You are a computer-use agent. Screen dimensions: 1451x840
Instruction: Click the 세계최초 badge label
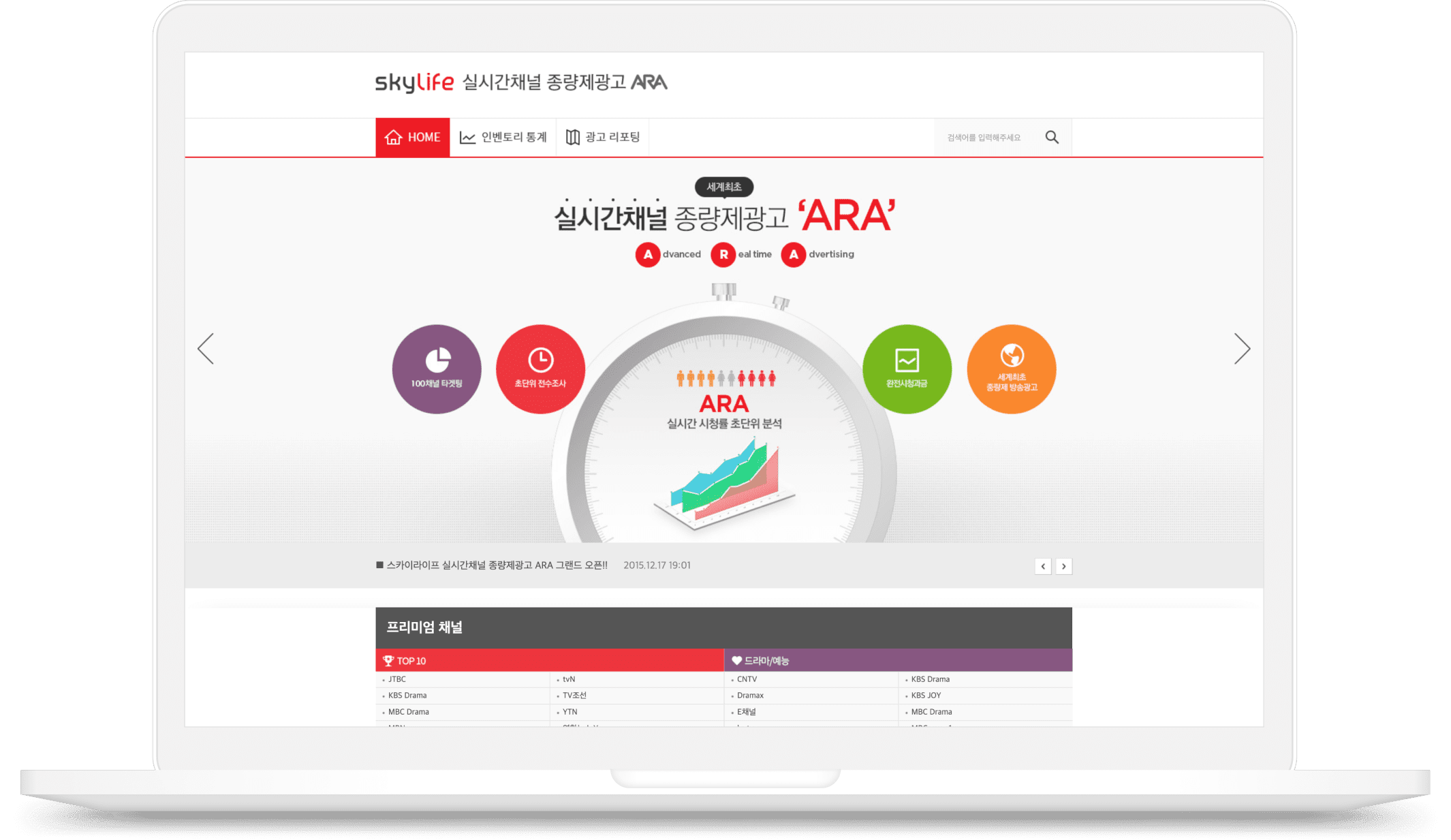[724, 187]
